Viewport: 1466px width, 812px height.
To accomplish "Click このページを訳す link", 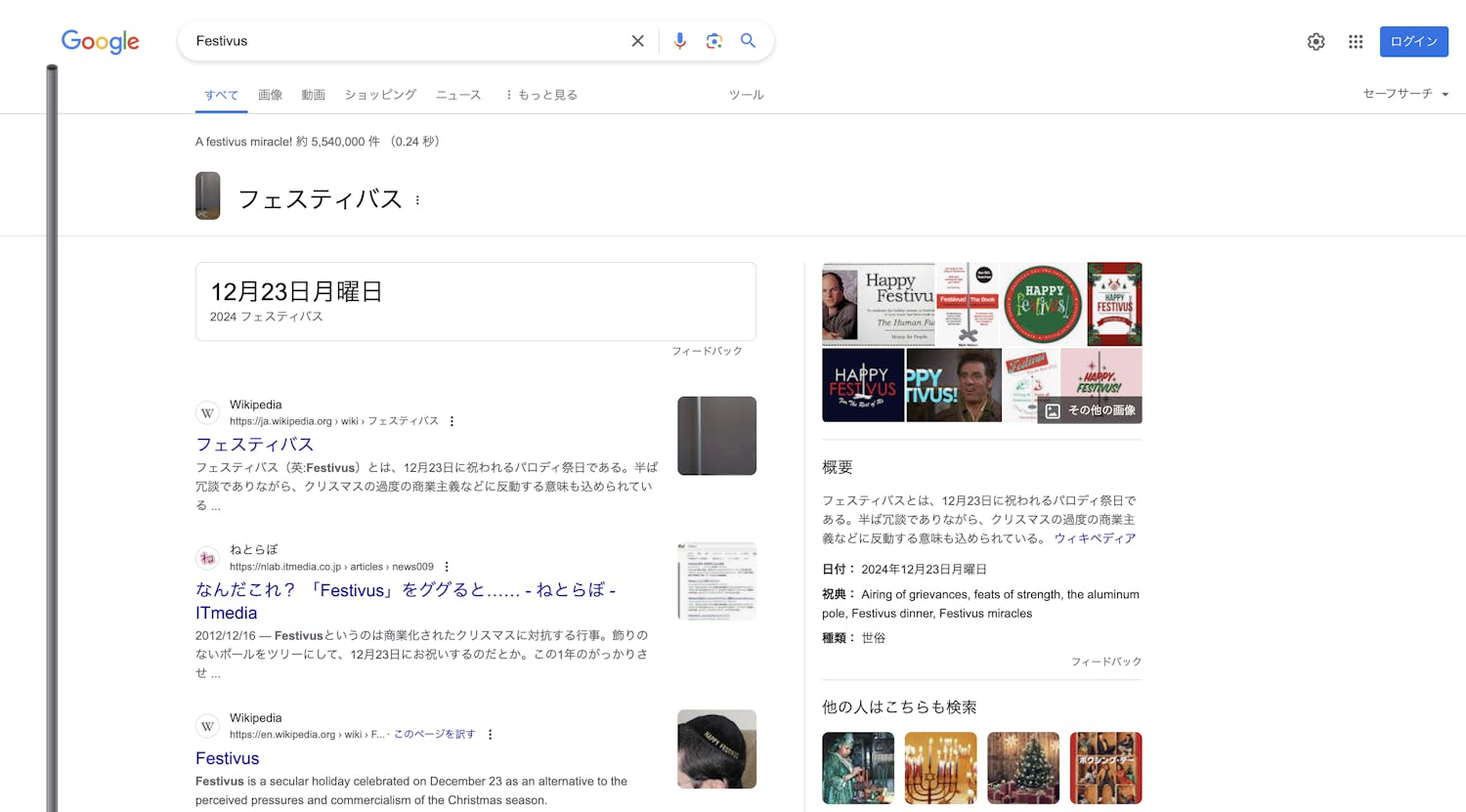I will 434,735.
